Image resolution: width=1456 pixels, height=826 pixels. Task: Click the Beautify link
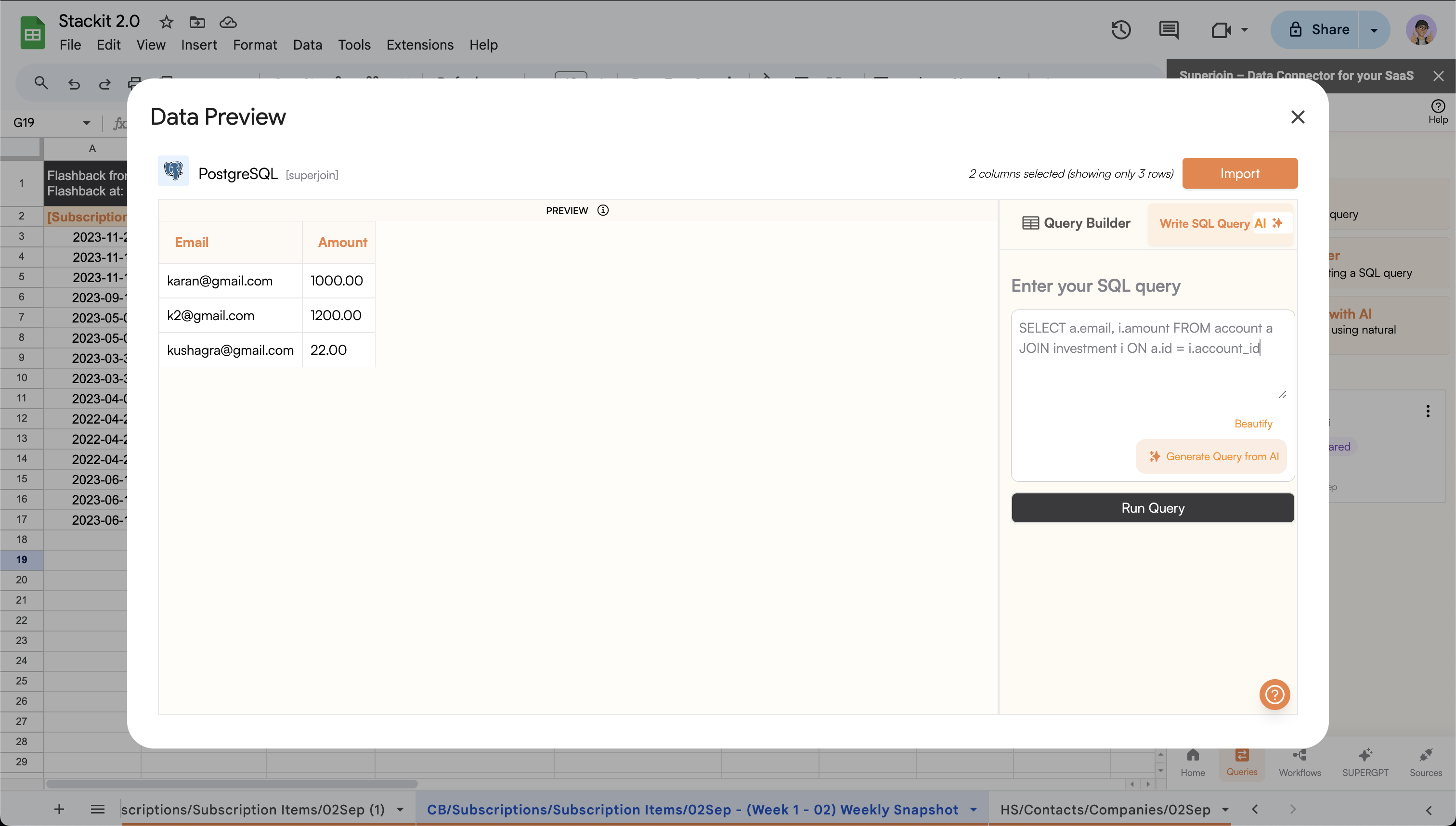[x=1253, y=424]
